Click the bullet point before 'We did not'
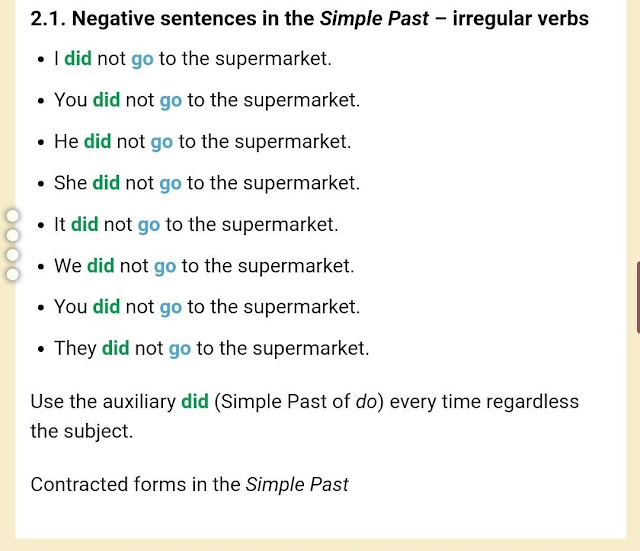 pyautogui.click(x=39, y=267)
